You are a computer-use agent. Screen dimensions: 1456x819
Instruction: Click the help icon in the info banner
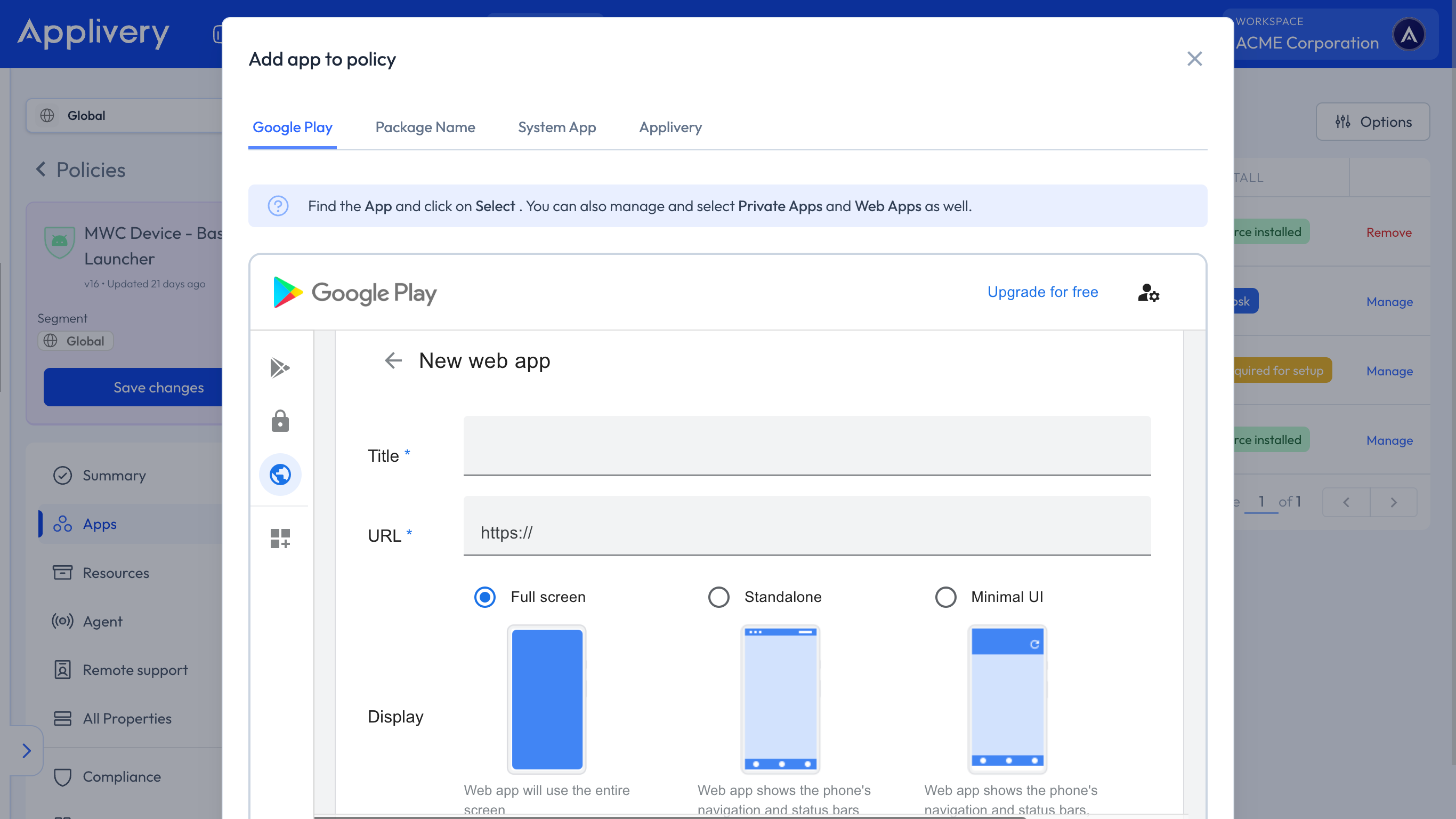(x=278, y=206)
